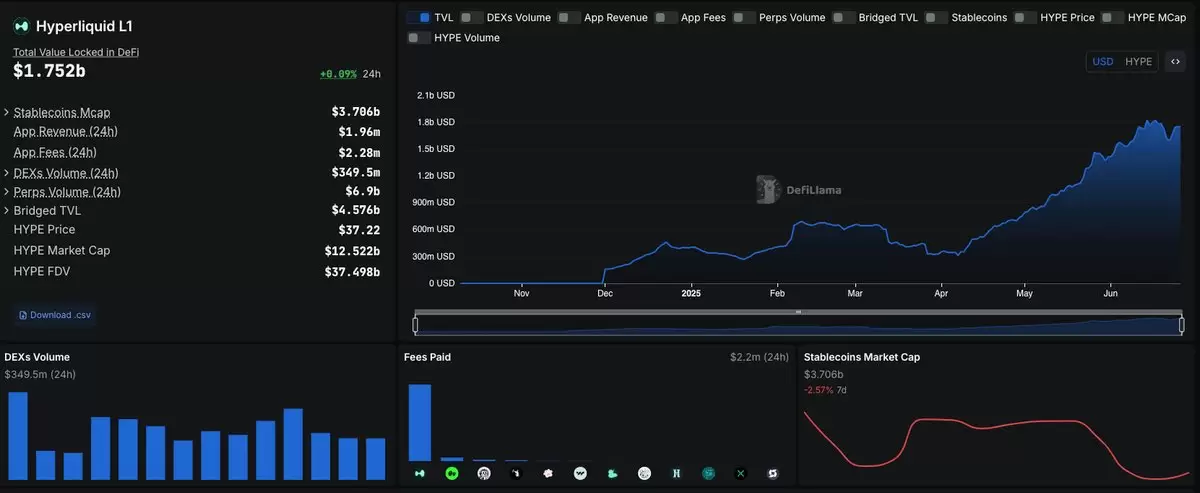Turn on the Perps Volume toggle

tap(744, 17)
